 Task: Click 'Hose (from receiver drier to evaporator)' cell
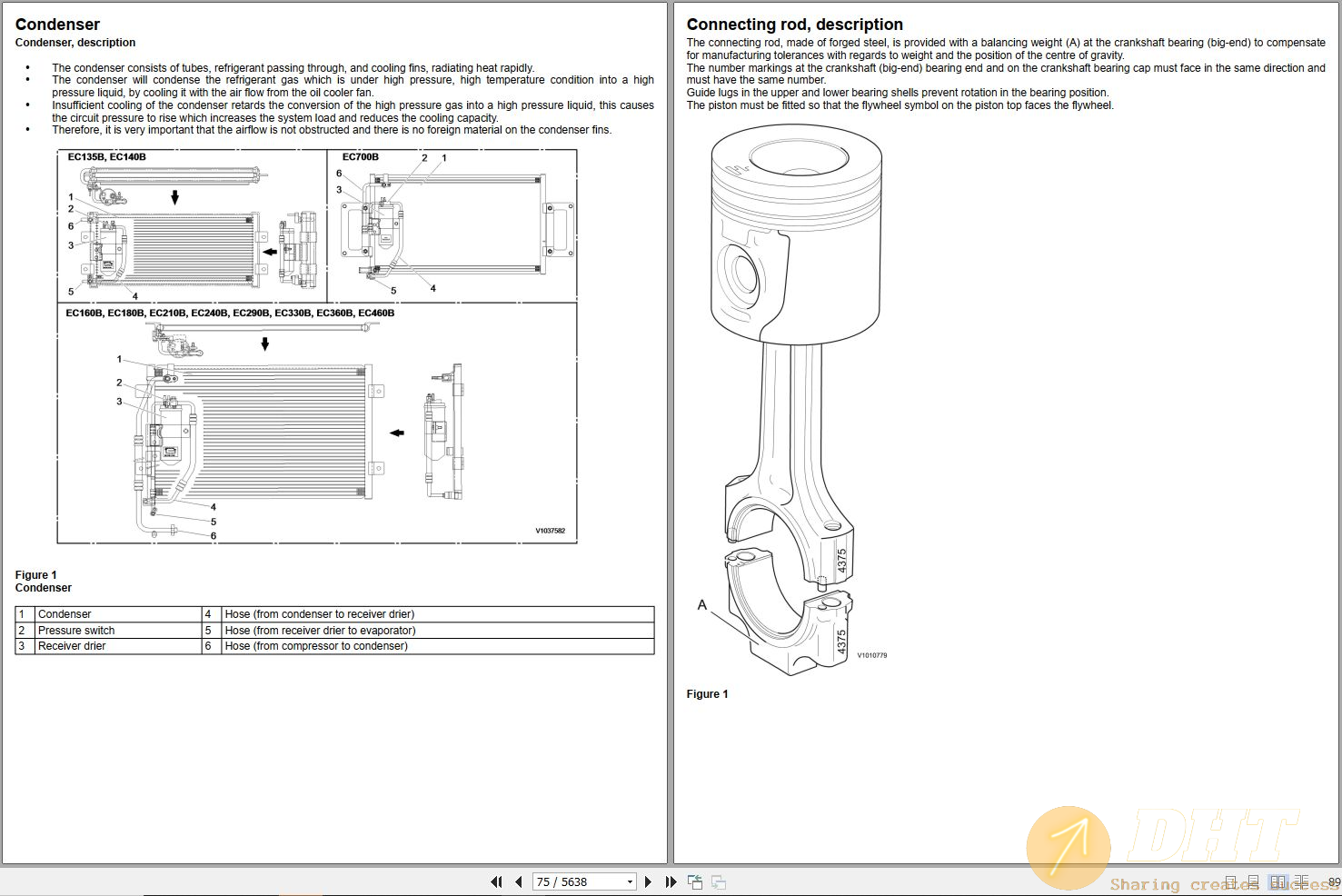437,631
